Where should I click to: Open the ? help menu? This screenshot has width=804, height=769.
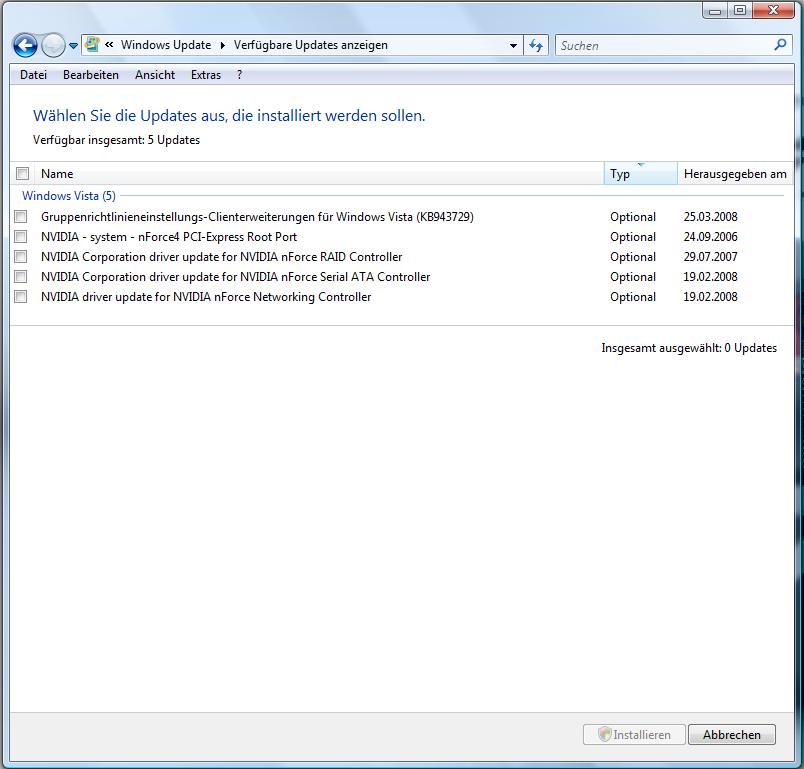239,75
